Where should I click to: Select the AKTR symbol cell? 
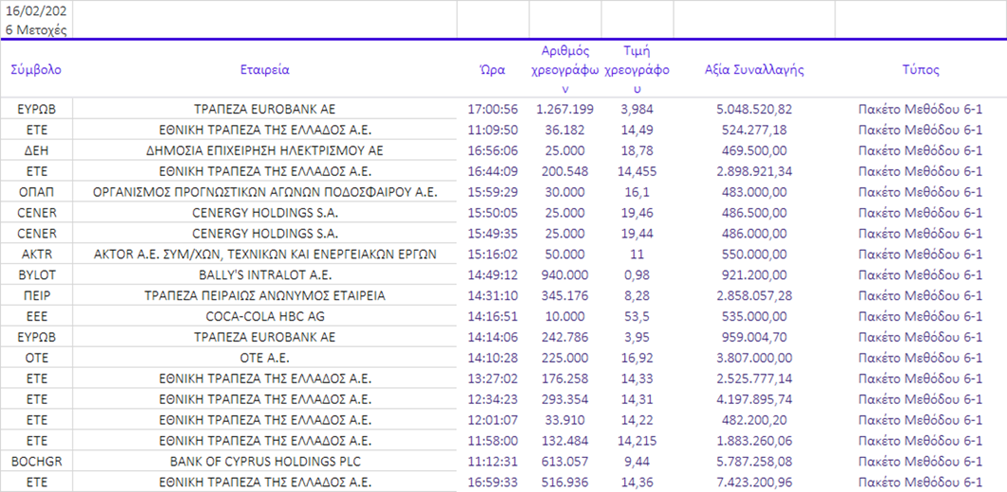tap(37, 254)
